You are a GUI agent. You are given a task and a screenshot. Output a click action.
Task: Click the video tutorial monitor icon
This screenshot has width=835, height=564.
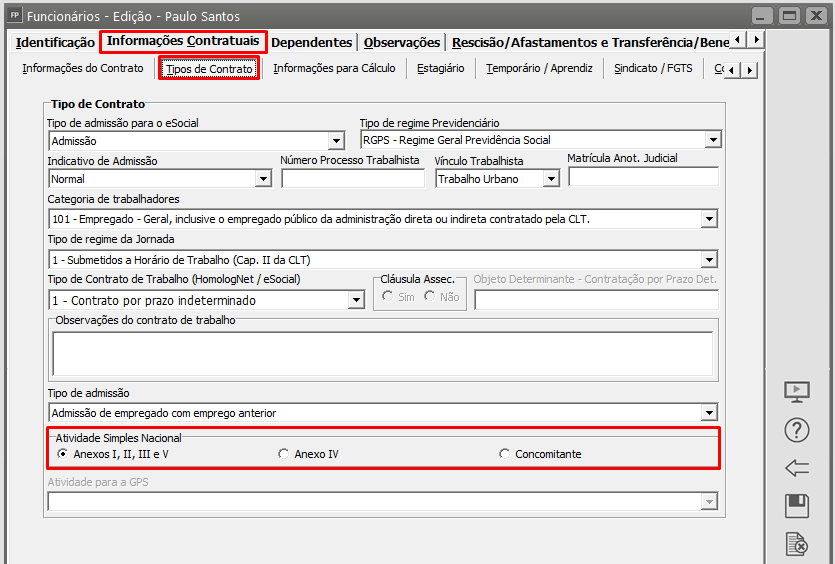click(796, 392)
